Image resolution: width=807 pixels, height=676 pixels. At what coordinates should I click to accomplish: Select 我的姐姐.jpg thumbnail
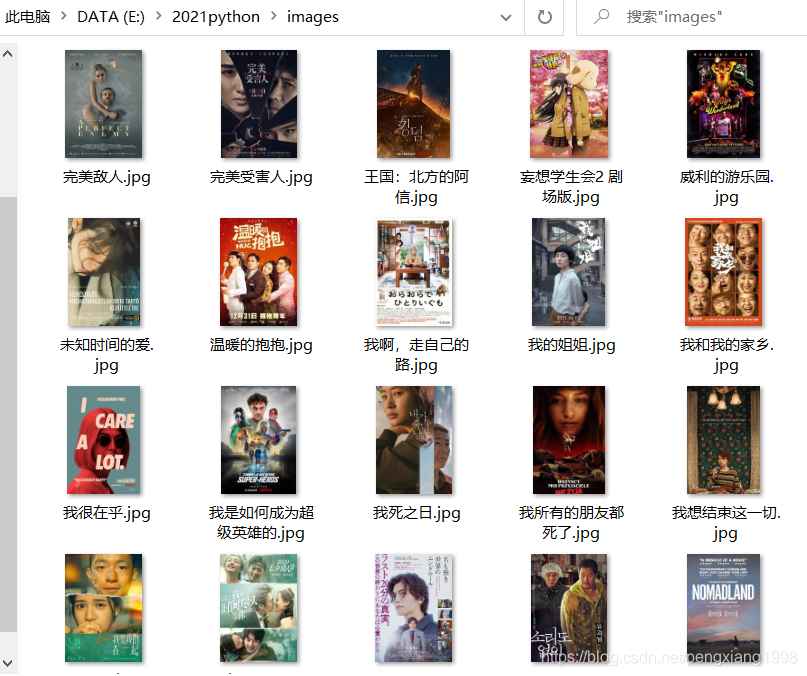pos(568,272)
